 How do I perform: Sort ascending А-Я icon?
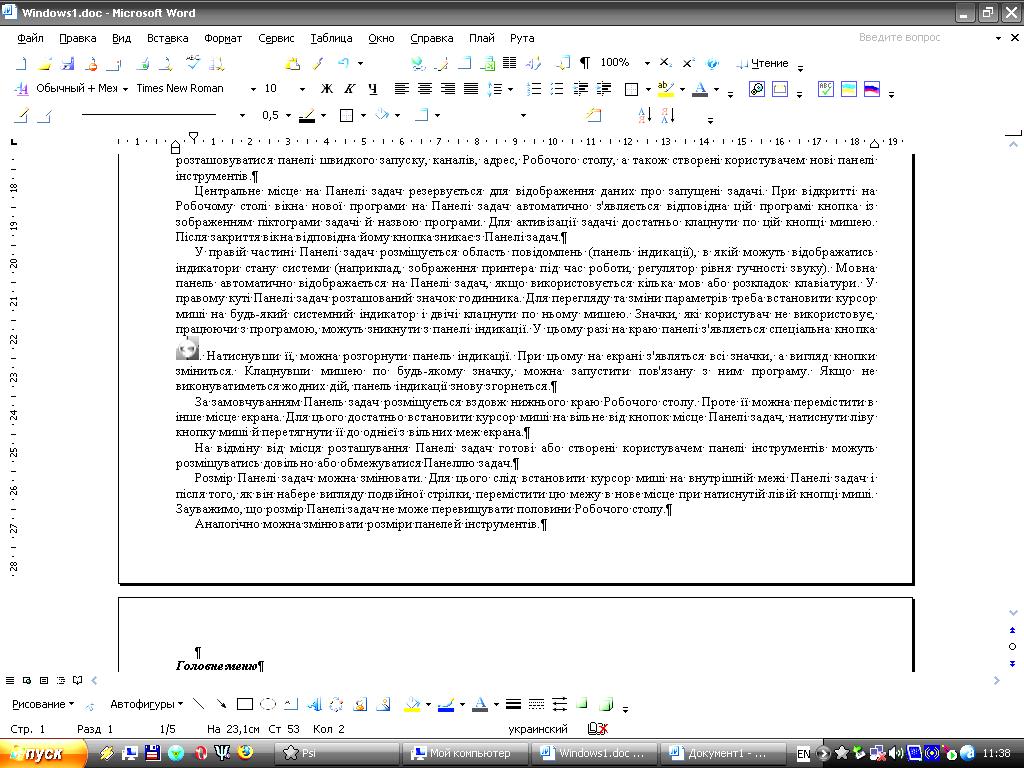click(645, 116)
